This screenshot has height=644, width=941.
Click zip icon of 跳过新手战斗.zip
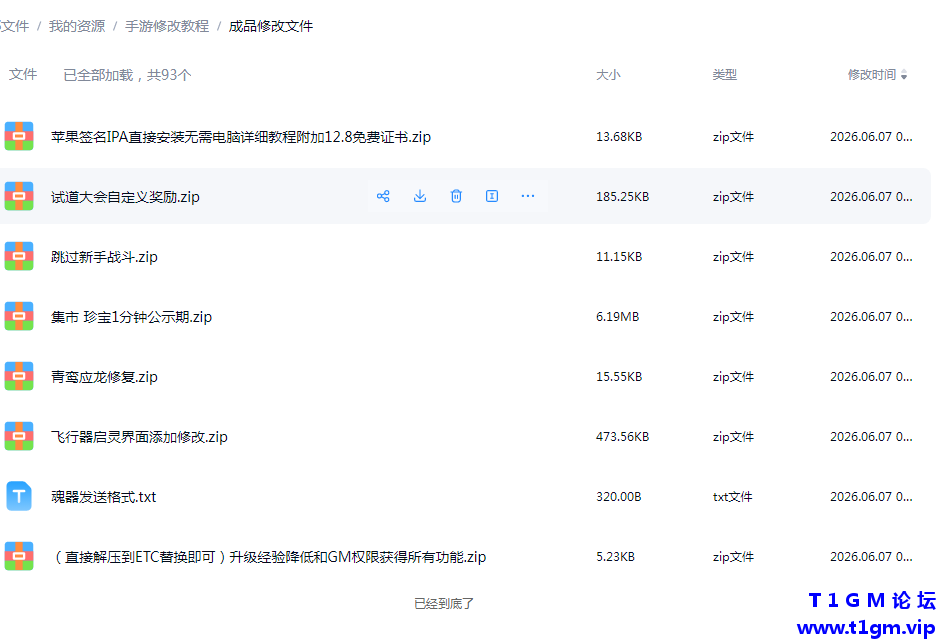pyautogui.click(x=19, y=256)
